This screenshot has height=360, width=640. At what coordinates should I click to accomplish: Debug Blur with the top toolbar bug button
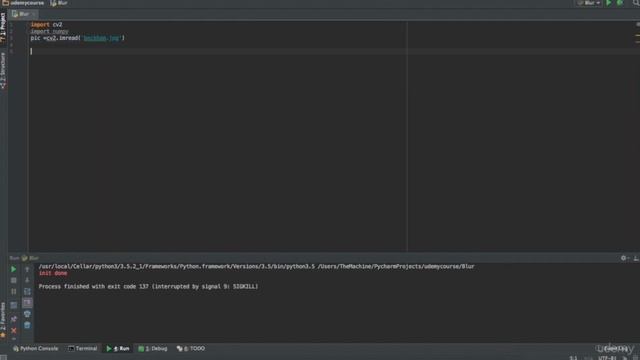[620, 3]
